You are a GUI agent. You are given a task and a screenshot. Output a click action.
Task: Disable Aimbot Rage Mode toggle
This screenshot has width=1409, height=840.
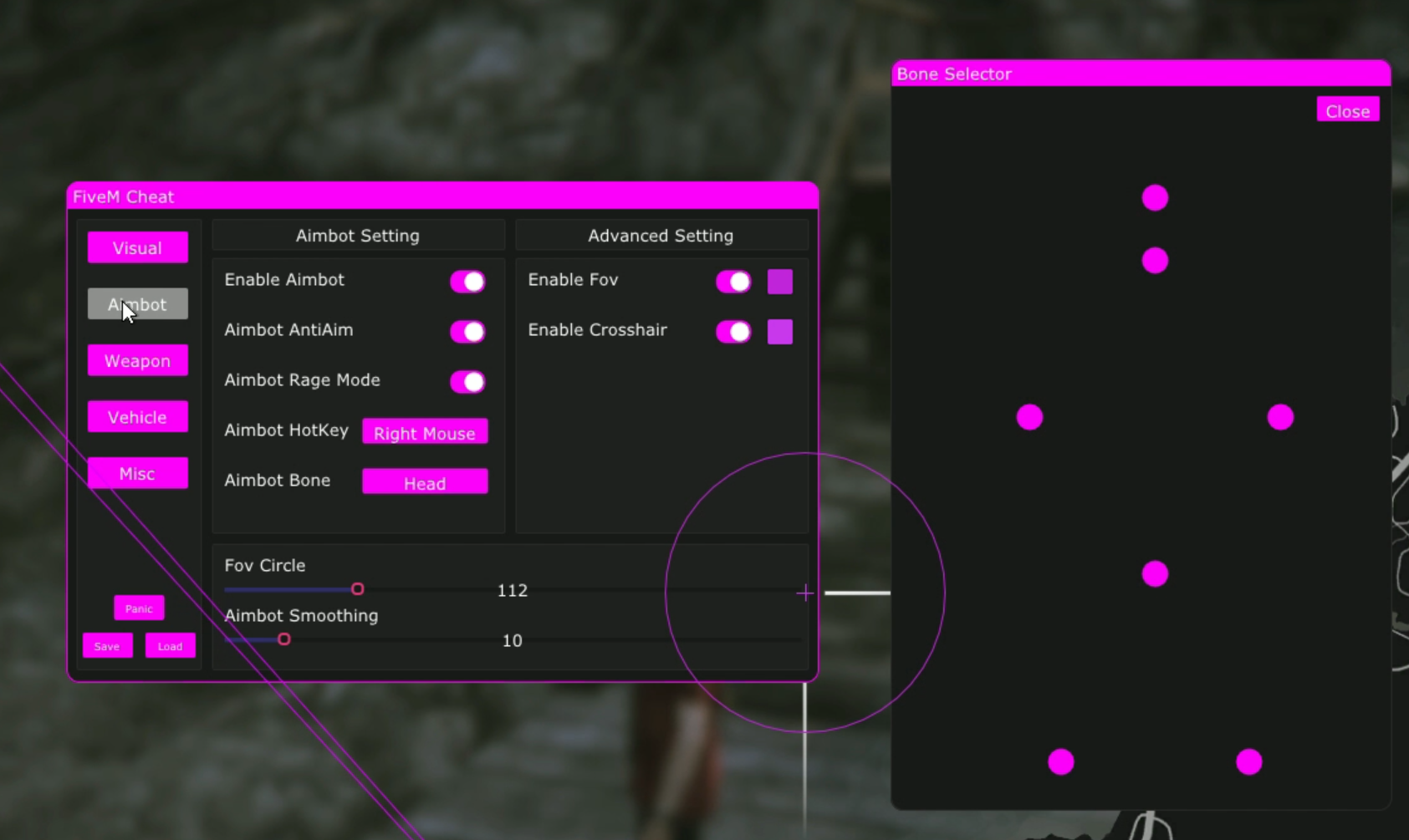(467, 382)
